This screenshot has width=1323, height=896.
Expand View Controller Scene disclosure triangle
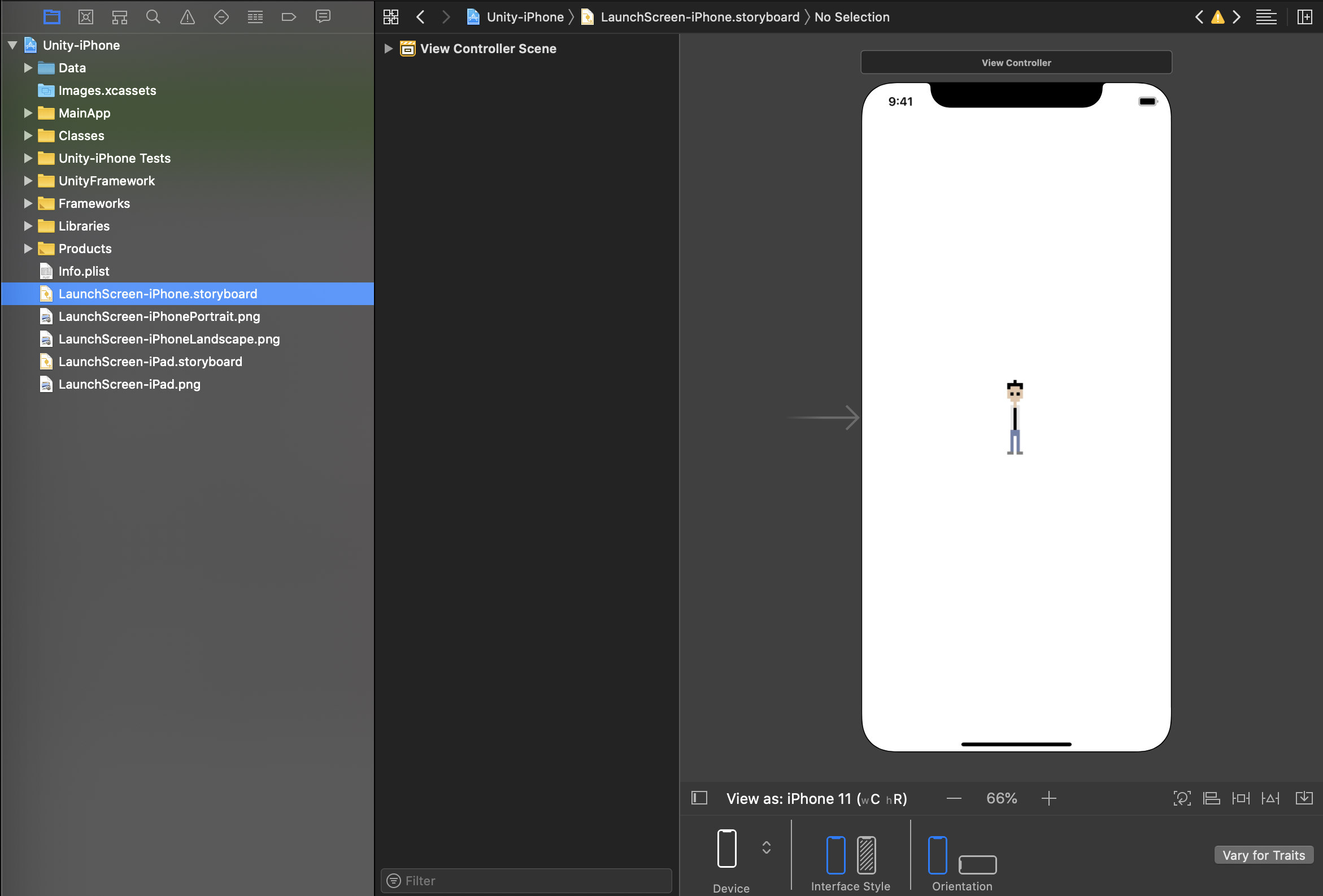tap(388, 49)
